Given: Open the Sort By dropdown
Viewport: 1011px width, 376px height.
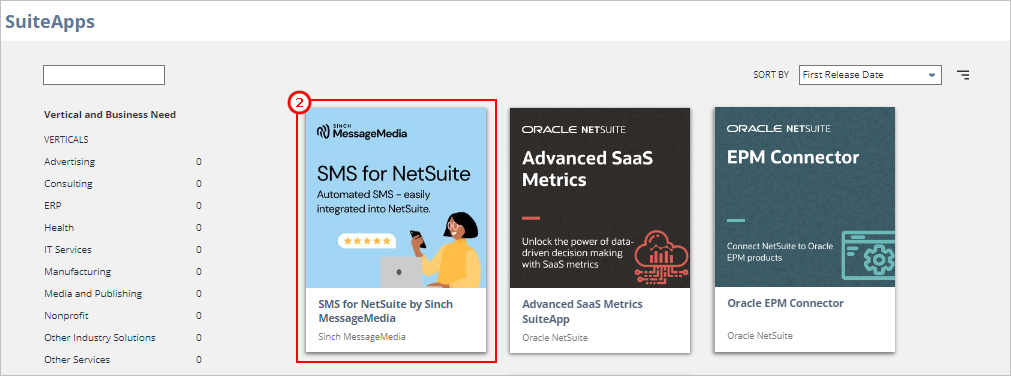Looking at the screenshot, I should [870, 75].
